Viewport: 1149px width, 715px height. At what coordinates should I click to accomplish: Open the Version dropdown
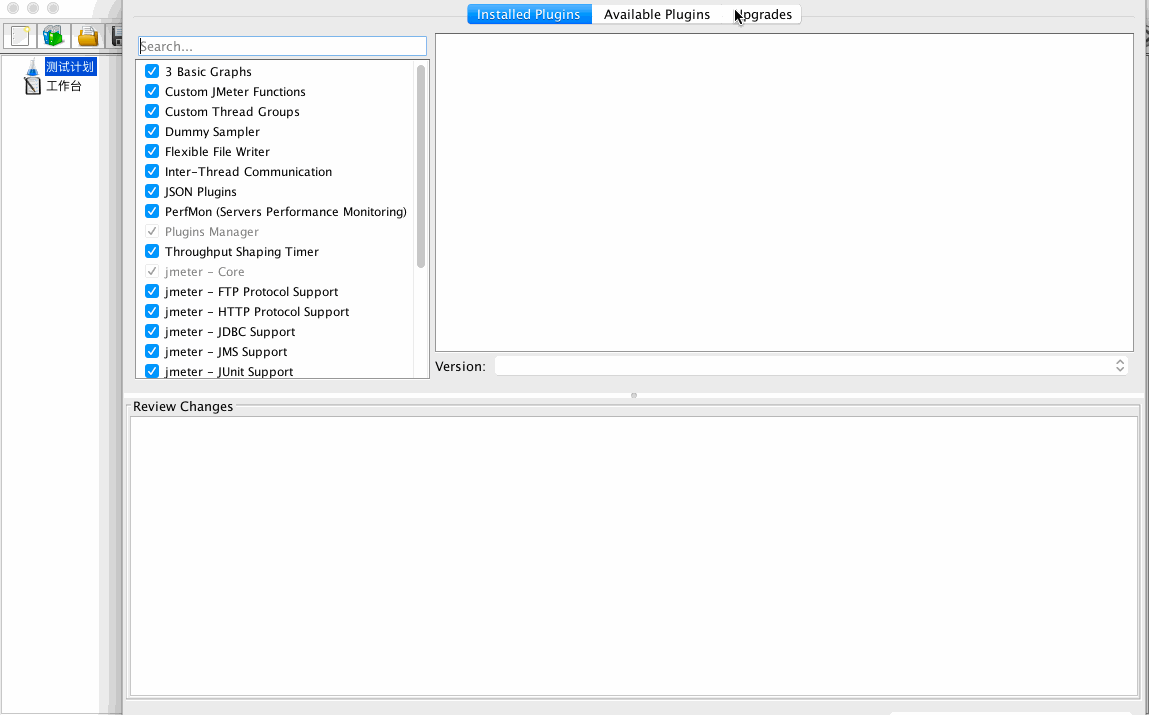click(812, 366)
